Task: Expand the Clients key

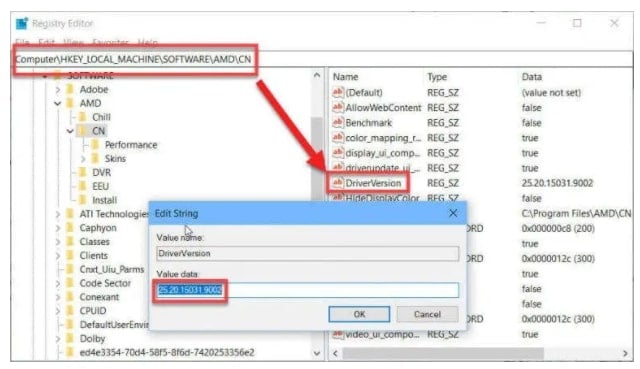Action: coord(58,256)
